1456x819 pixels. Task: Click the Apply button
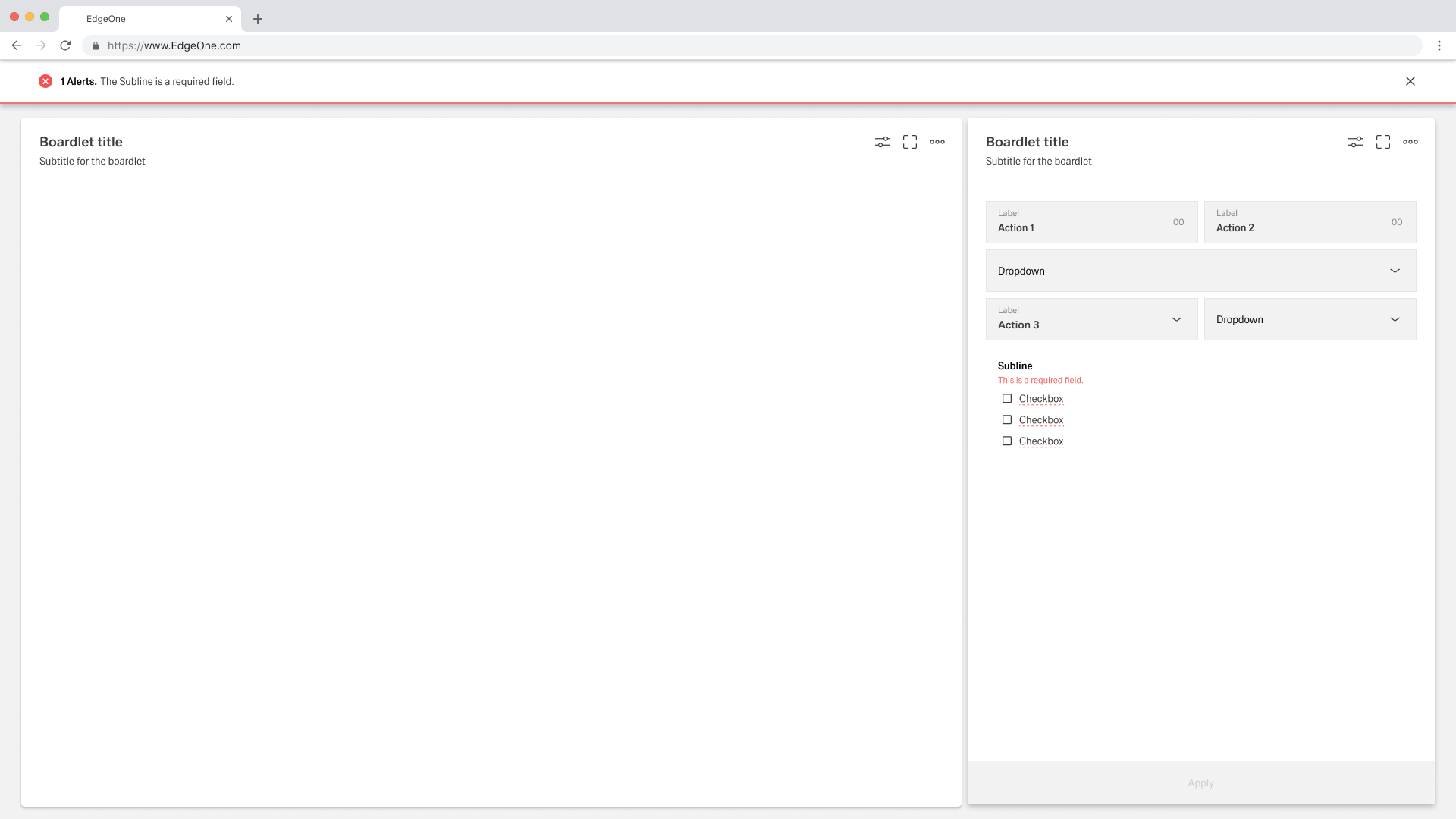click(x=1200, y=783)
